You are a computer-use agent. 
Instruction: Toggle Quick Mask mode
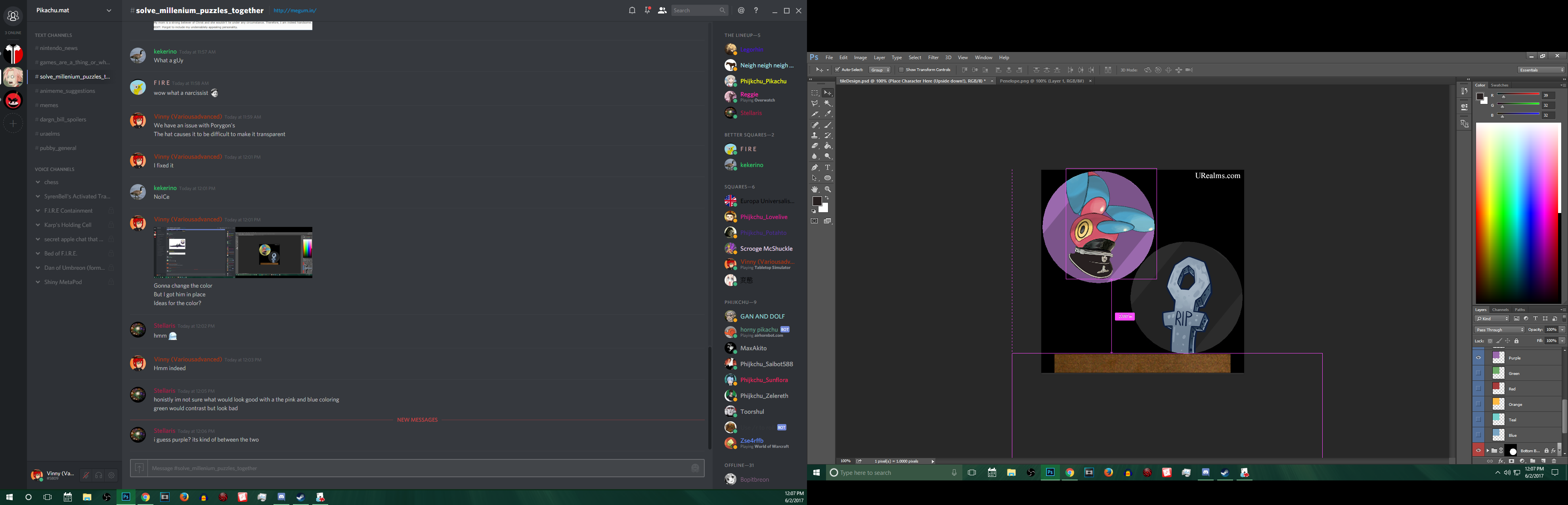815,221
